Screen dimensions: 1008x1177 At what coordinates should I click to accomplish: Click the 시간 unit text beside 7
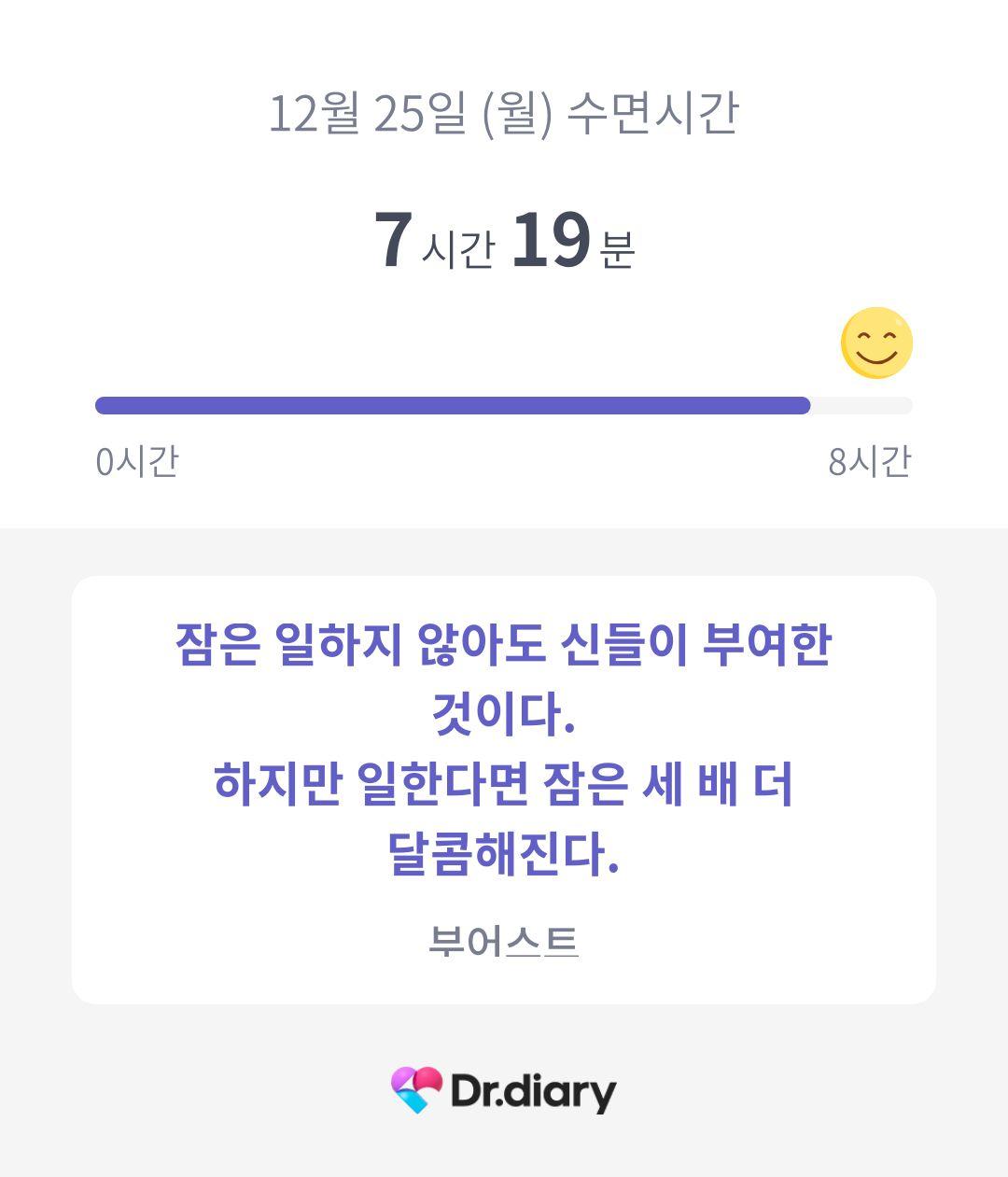pyautogui.click(x=457, y=248)
